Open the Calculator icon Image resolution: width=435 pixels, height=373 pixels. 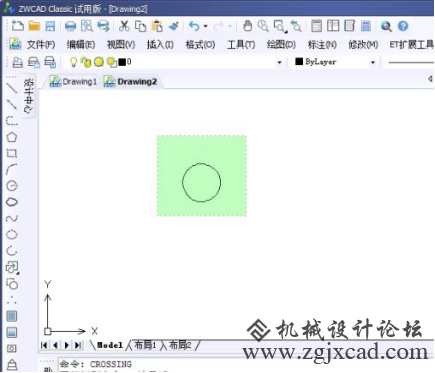click(366, 26)
